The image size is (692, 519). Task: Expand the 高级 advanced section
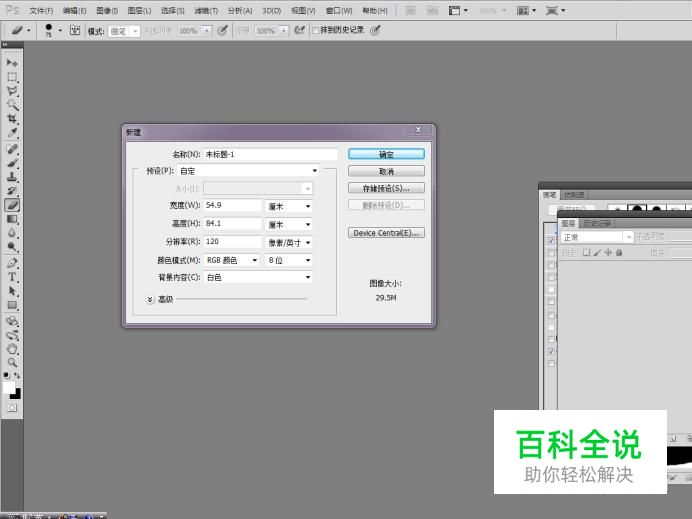[150, 300]
